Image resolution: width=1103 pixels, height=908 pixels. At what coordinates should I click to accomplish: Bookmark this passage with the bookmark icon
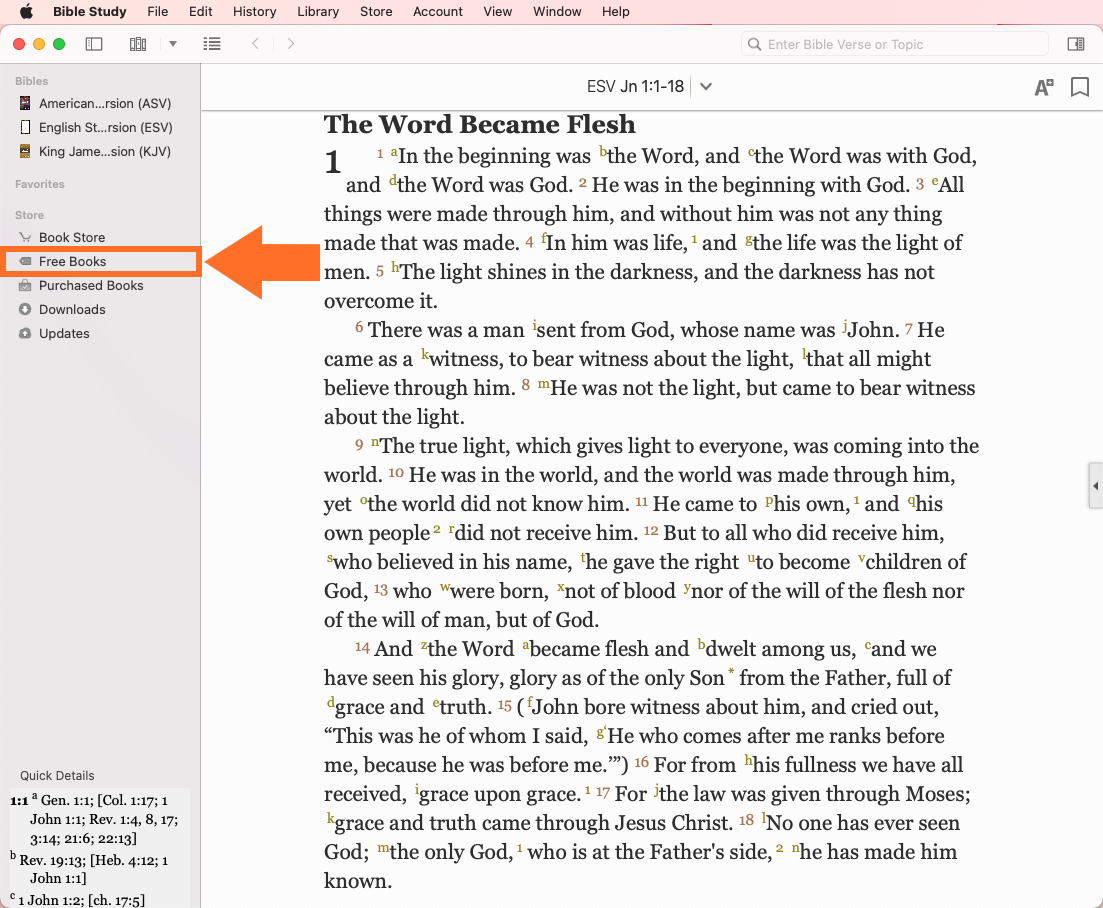(x=1080, y=88)
